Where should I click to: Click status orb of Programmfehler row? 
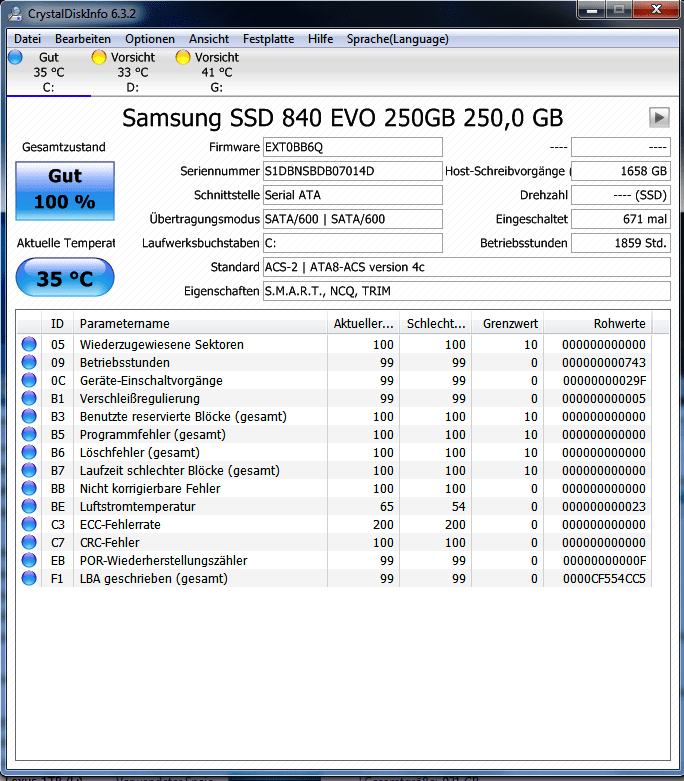click(29, 434)
